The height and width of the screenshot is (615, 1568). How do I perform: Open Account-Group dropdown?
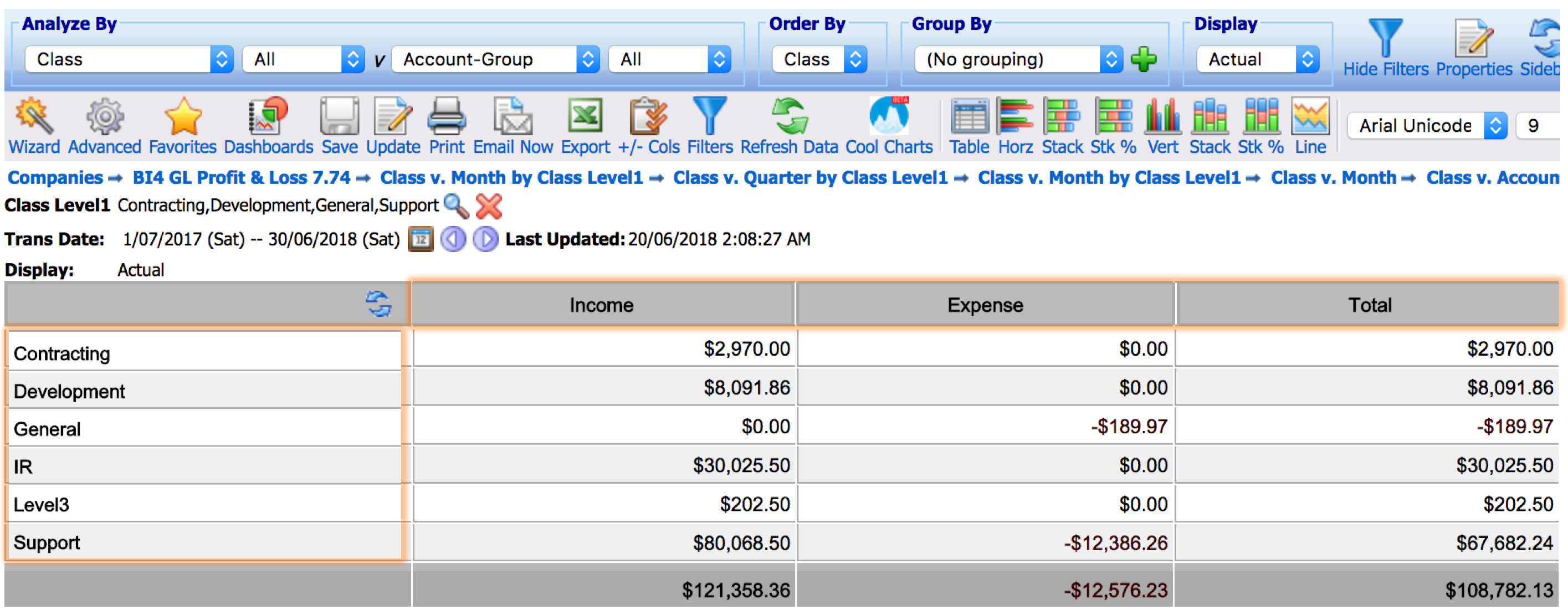click(495, 59)
